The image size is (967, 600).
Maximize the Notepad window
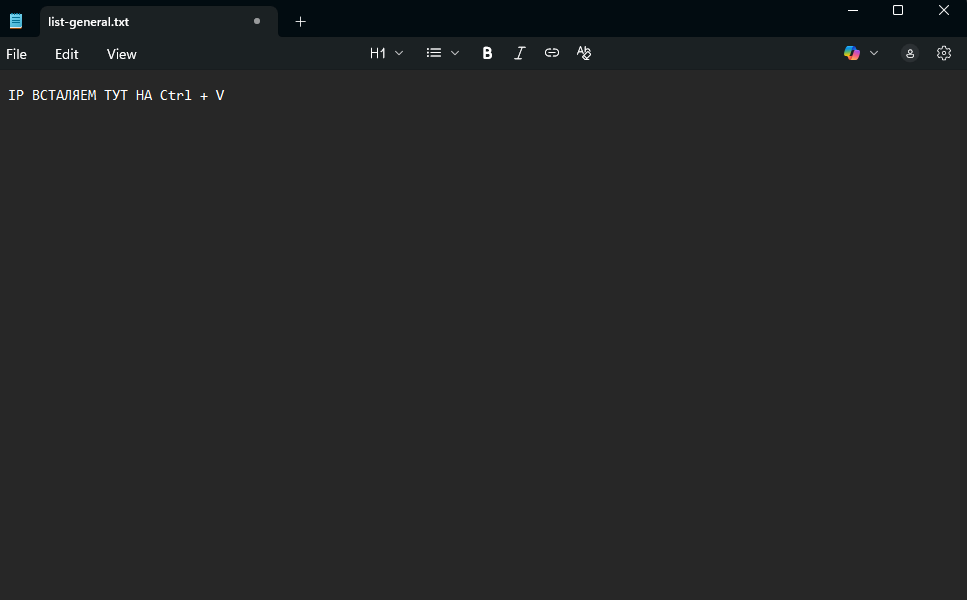[898, 10]
